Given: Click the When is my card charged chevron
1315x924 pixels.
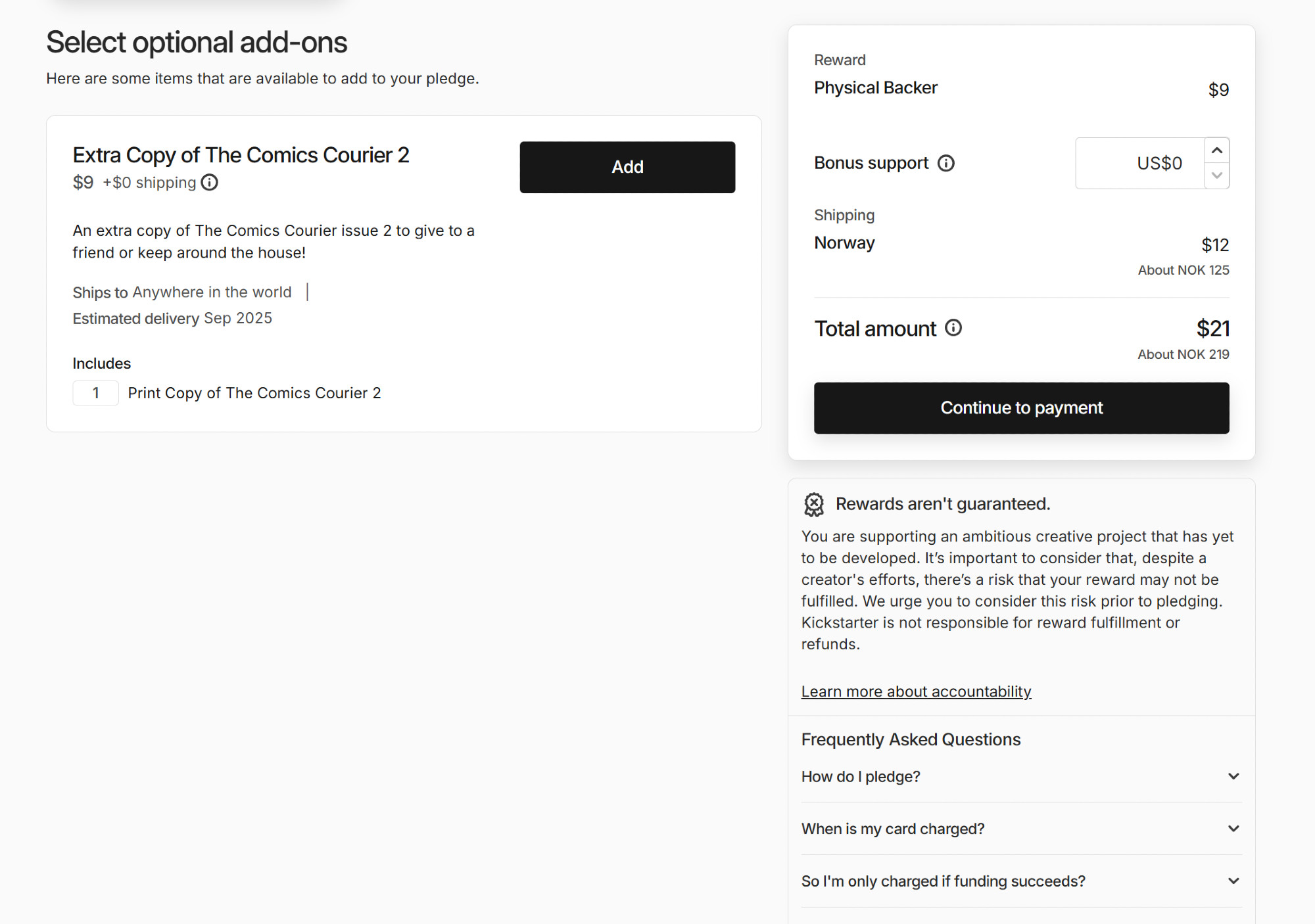Looking at the screenshot, I should [x=1233, y=829].
